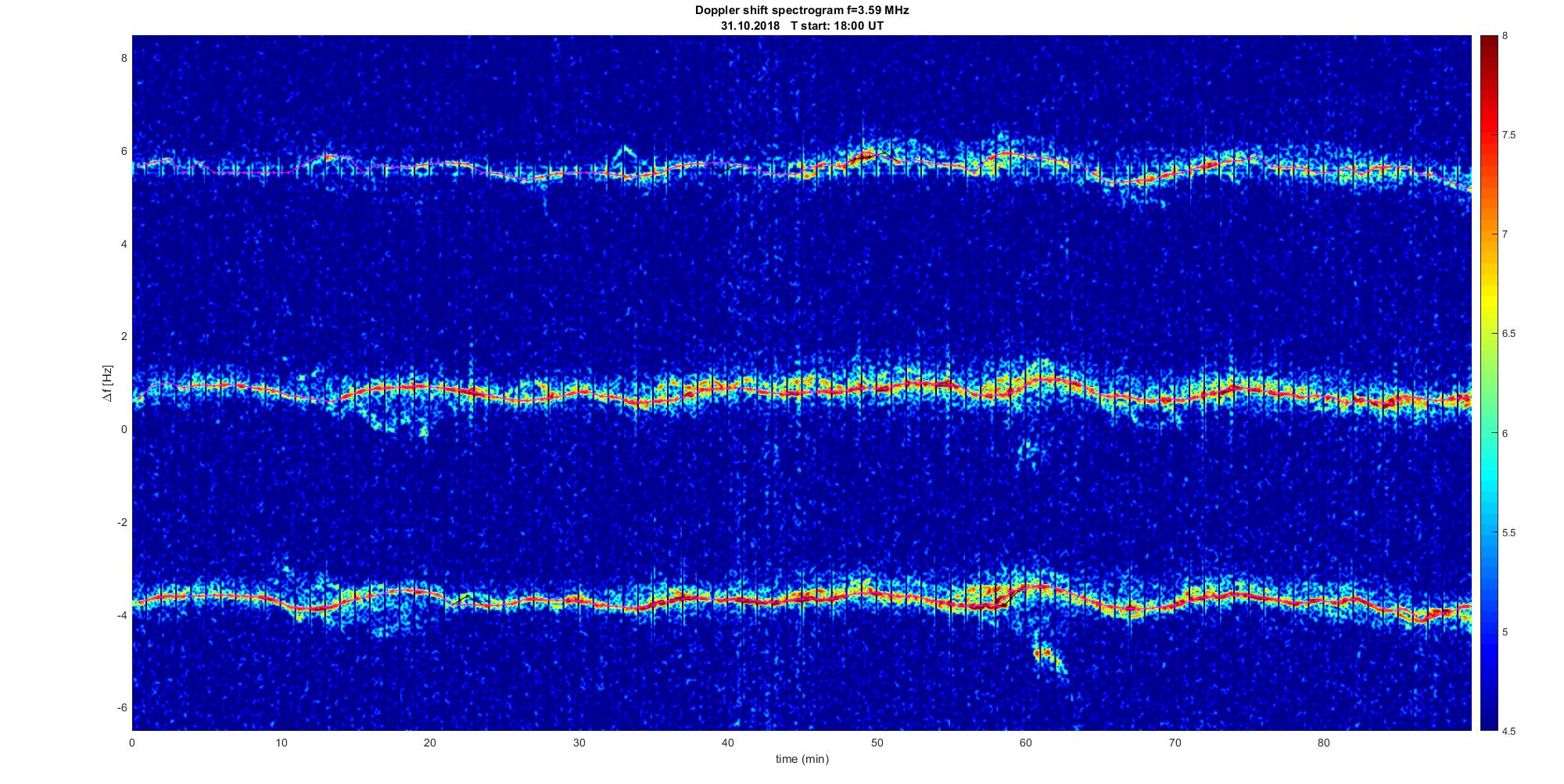Screen dimensions: 1564x784
Task: Click the x-axis tick label 70
Action: coord(1175,743)
